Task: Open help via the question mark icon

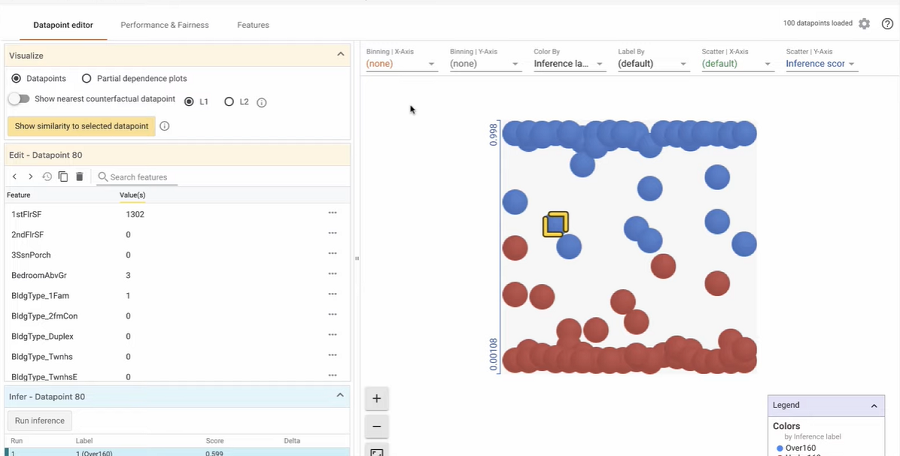Action: click(887, 24)
